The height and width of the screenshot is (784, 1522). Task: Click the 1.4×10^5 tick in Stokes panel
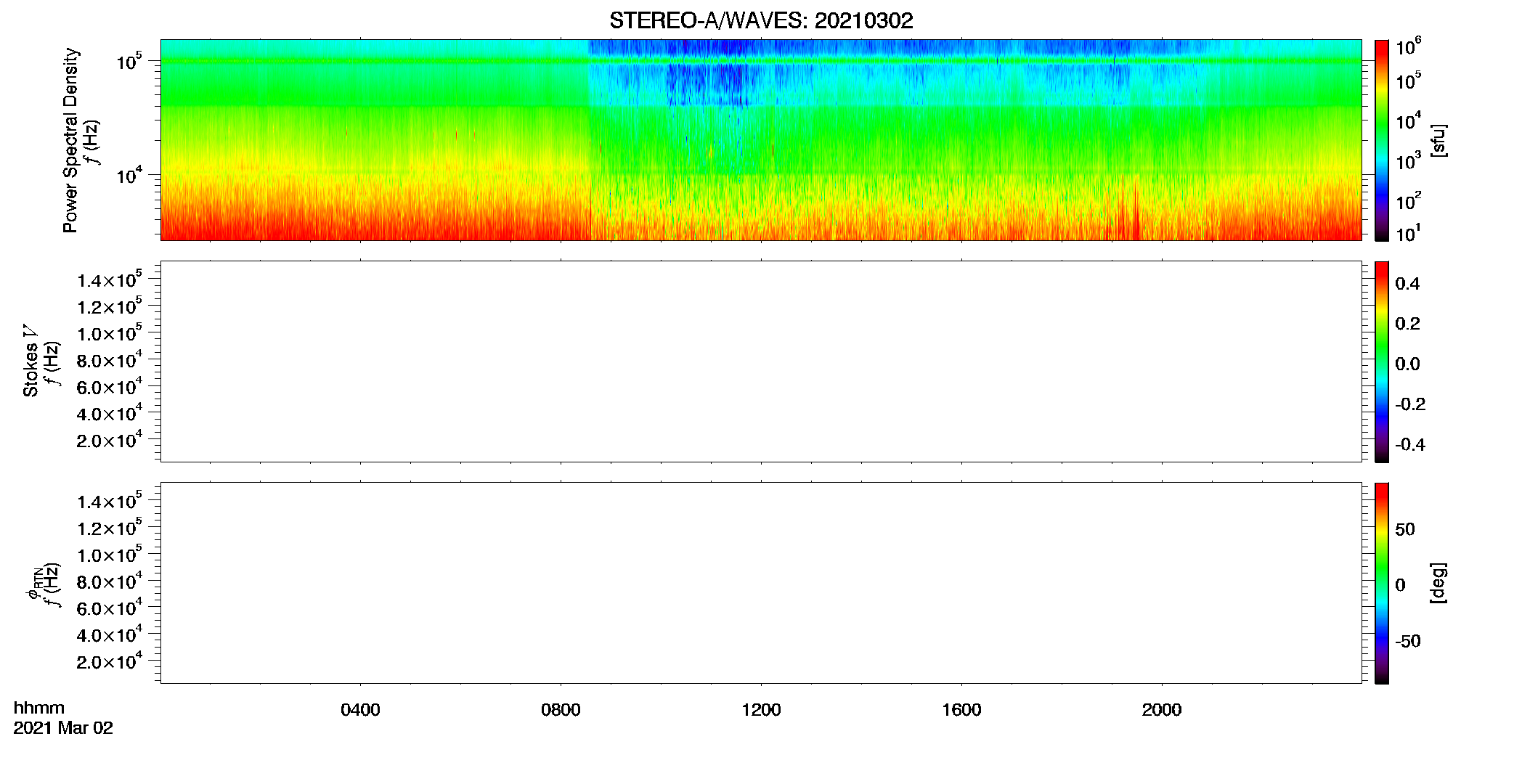[110, 279]
